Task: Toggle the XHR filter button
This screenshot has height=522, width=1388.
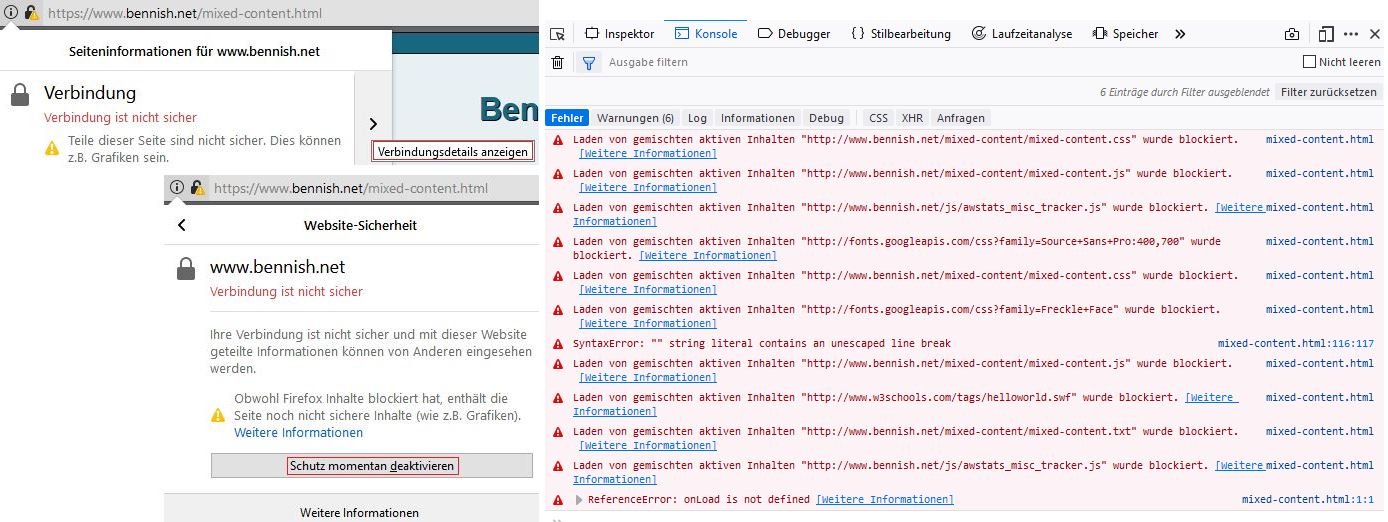Action: click(911, 118)
